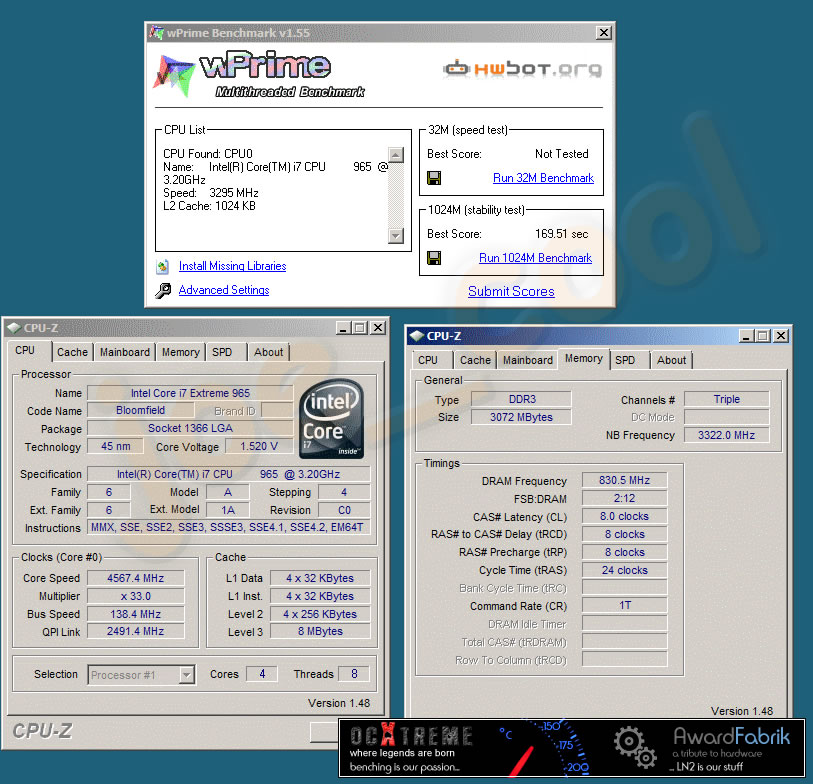The height and width of the screenshot is (784, 813).
Task: Click the AwardFabrik gears logo
Action: point(635,747)
